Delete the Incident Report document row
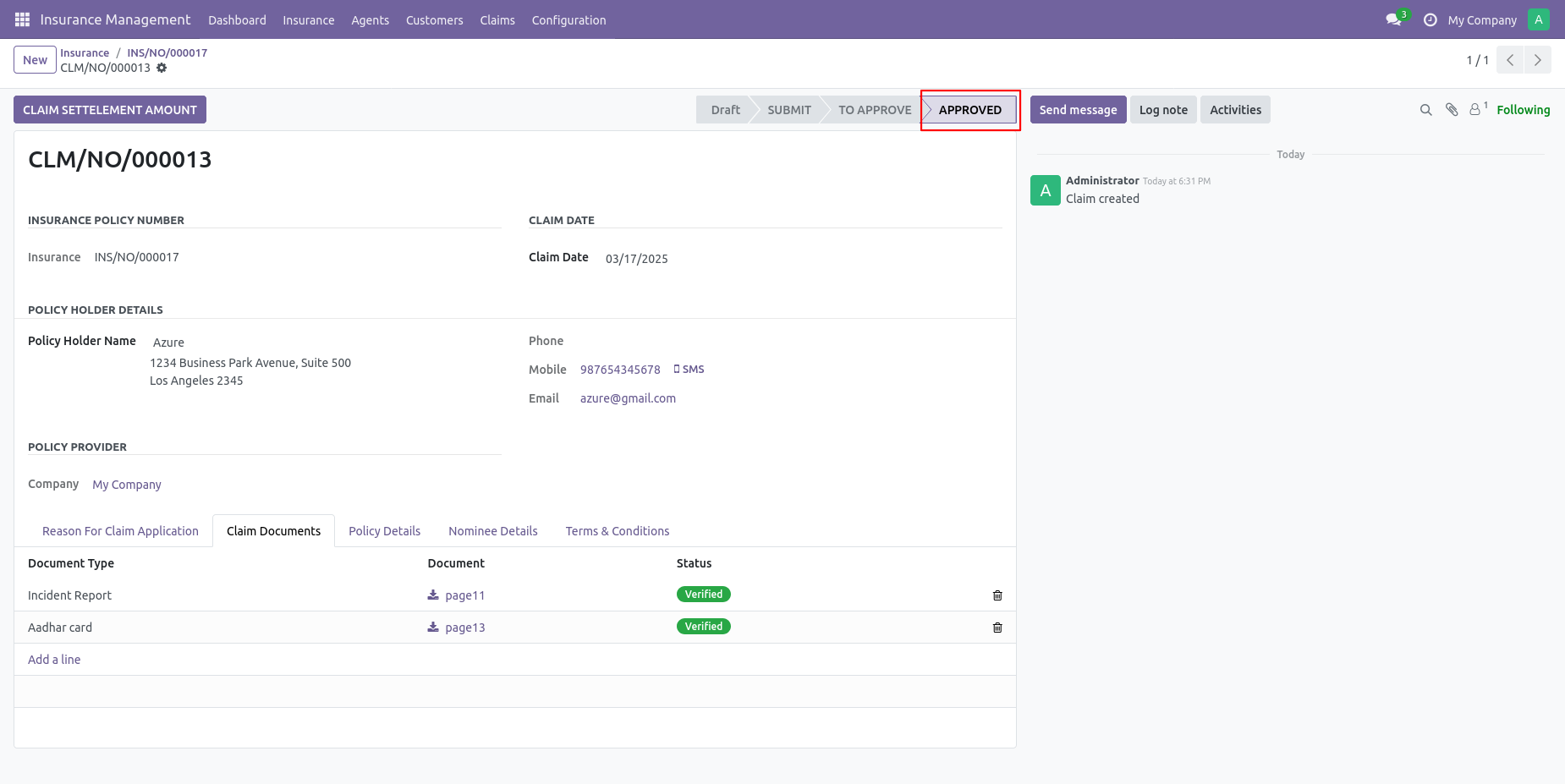The image size is (1565, 784). click(x=997, y=595)
